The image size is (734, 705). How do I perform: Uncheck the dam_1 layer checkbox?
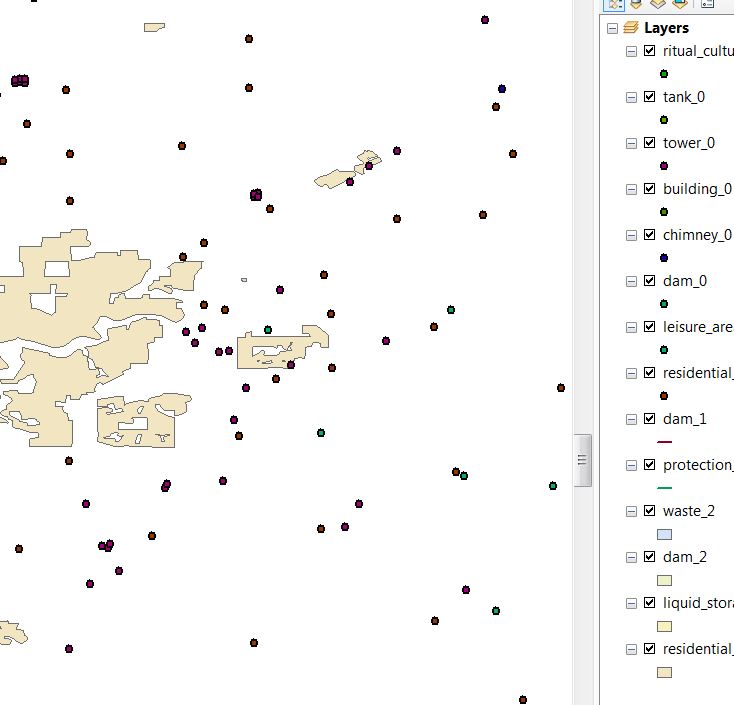(649, 419)
